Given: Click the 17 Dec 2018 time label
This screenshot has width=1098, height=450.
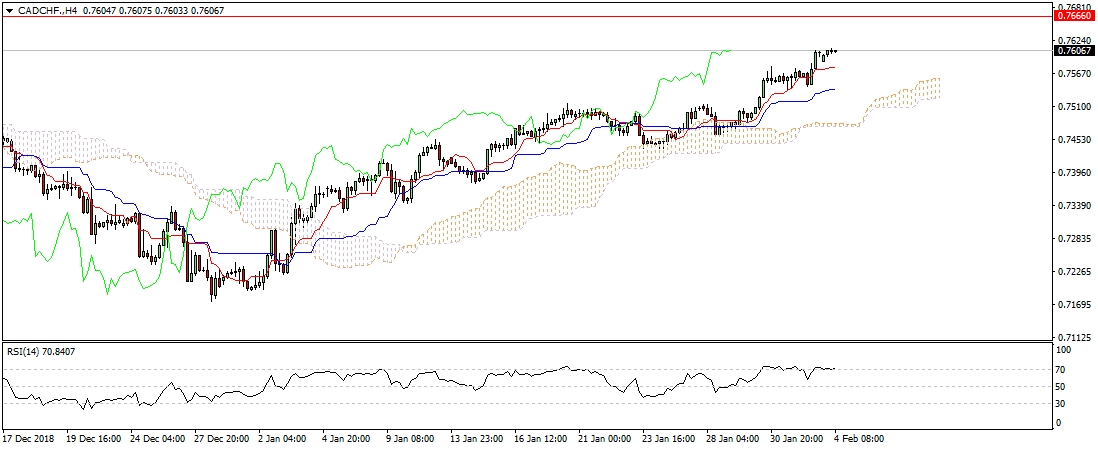Looking at the screenshot, I should pos(27,439).
